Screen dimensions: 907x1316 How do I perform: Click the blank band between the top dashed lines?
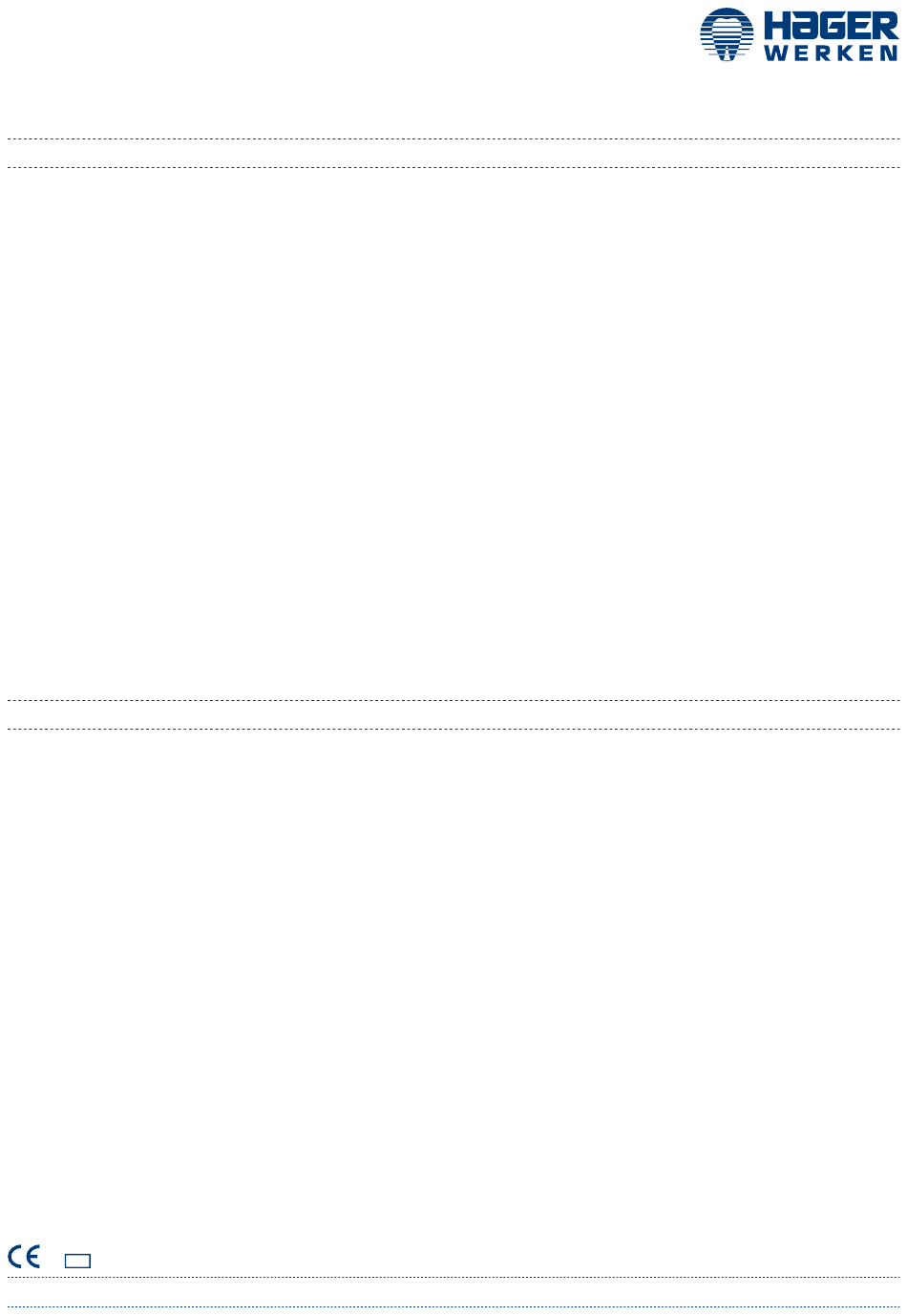click(453, 153)
